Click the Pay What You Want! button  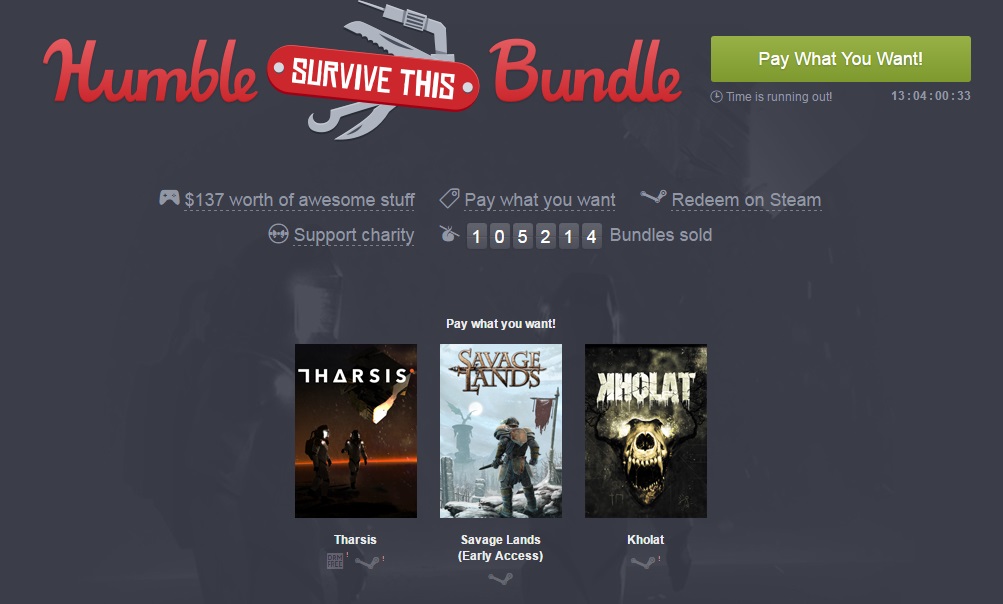(841, 59)
